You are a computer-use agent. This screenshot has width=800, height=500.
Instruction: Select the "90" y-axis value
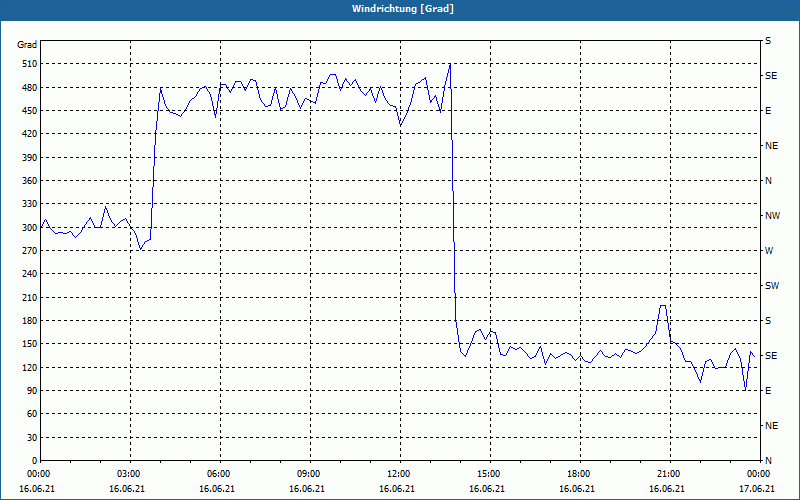pos(32,391)
